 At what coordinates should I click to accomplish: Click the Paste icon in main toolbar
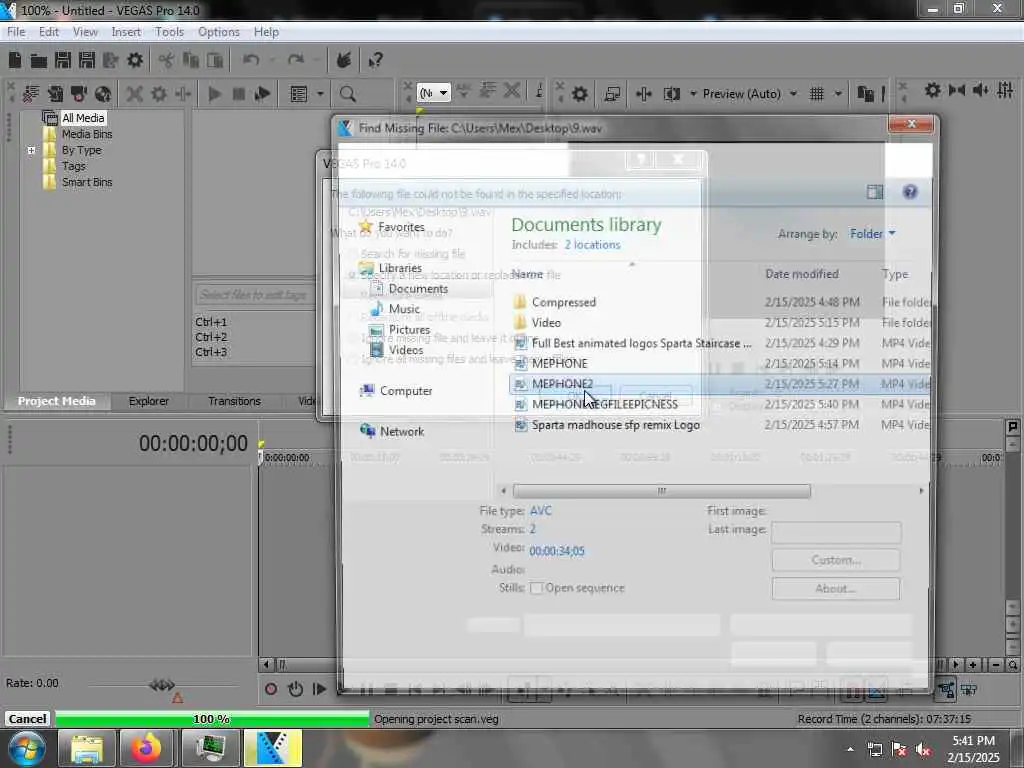215,61
